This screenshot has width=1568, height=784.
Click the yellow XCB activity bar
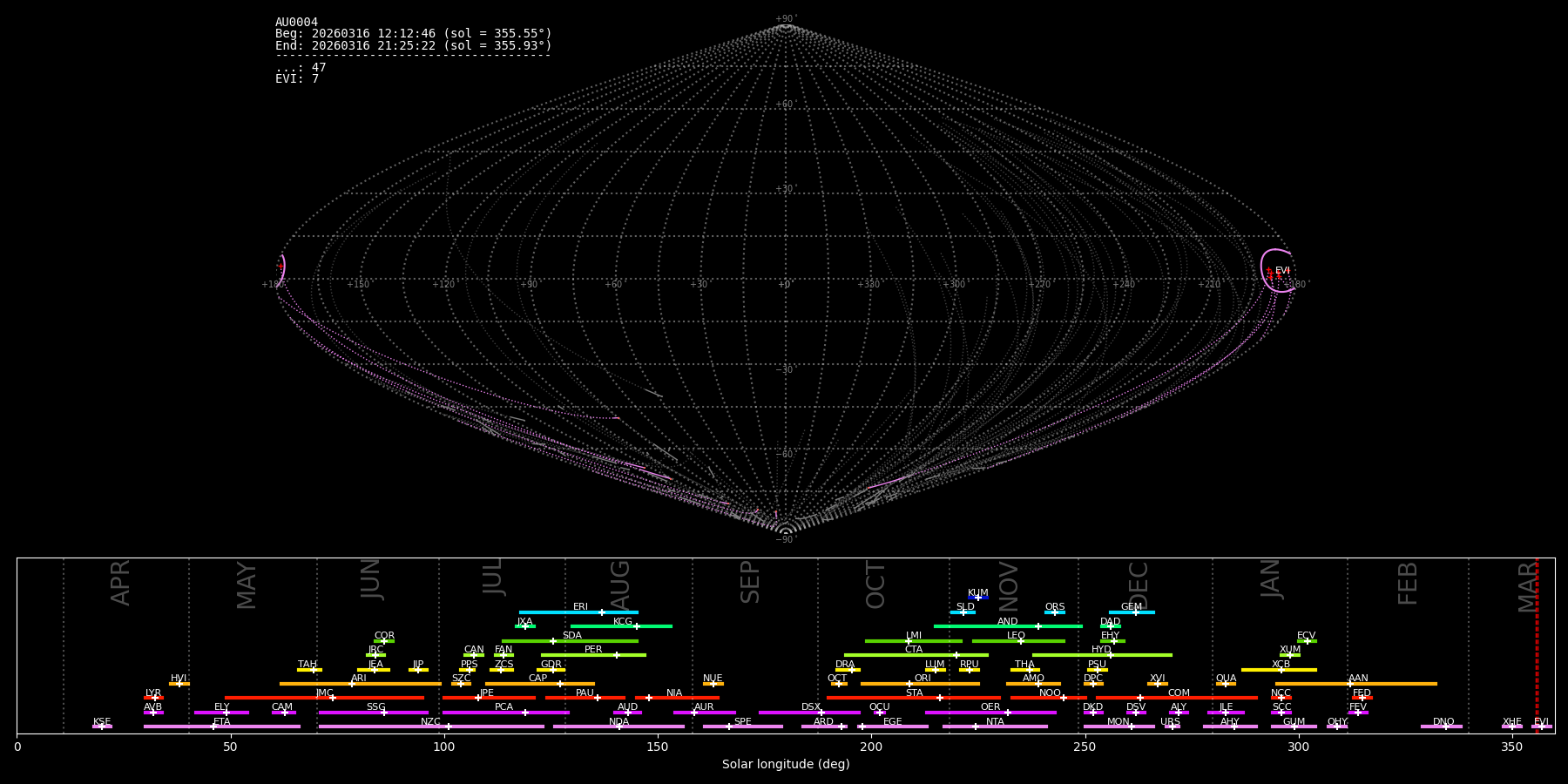click(1279, 670)
